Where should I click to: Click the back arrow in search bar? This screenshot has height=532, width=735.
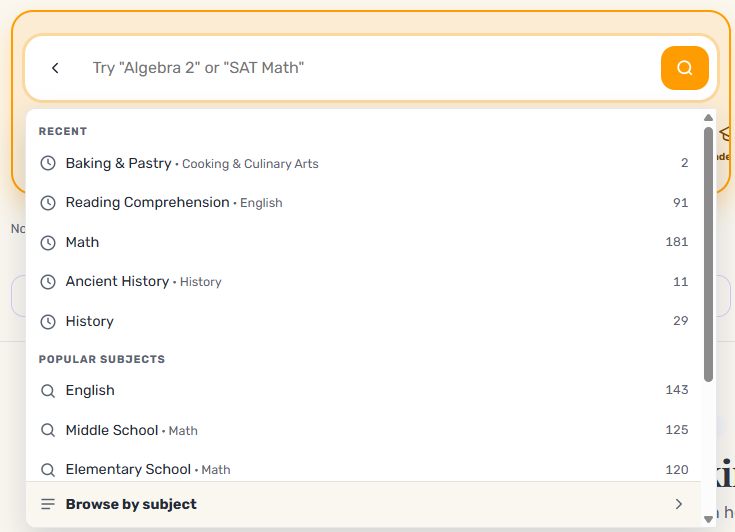55,68
